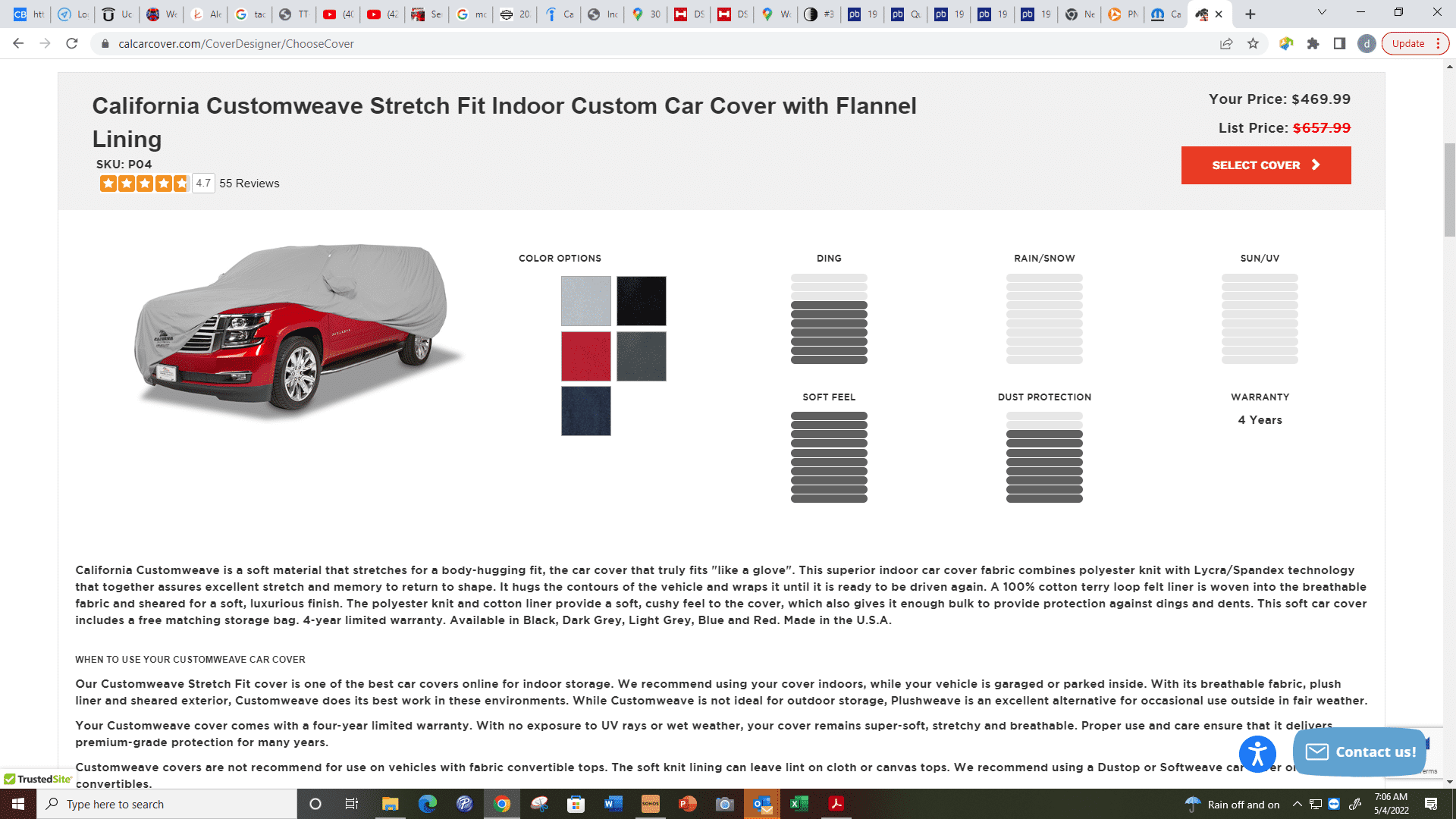The height and width of the screenshot is (819, 1456).
Task: Open the browser extensions puzzle icon
Action: click(x=1313, y=44)
